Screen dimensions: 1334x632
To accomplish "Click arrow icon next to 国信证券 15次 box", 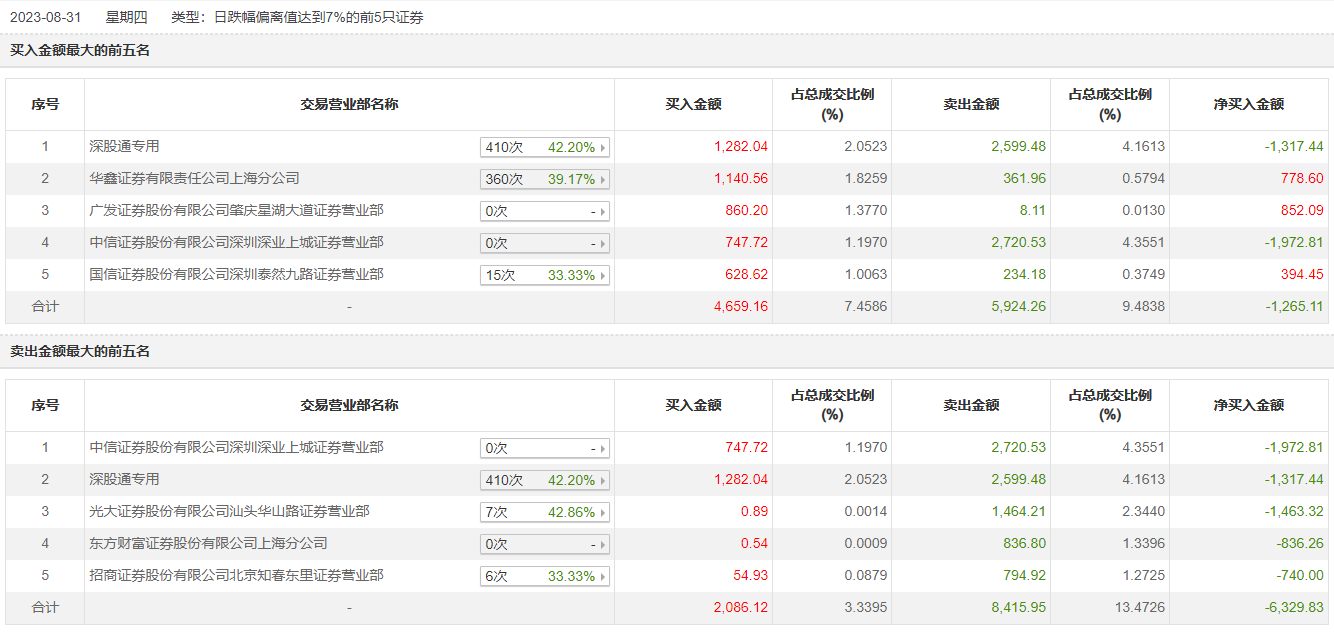I will pyautogui.click(x=603, y=276).
